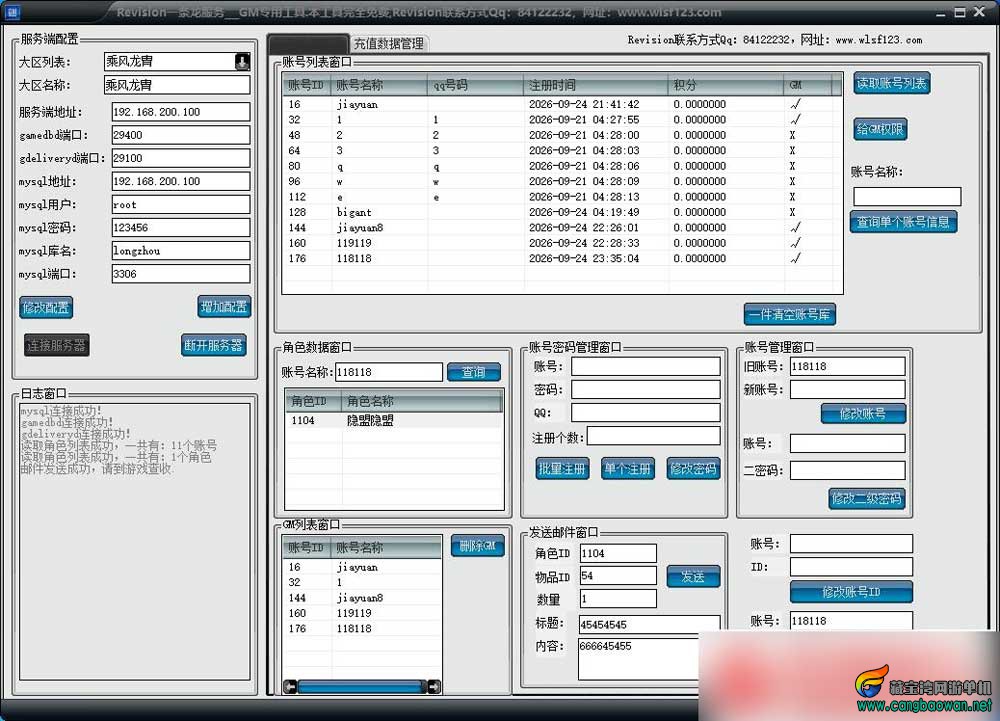Focus the 新账号 input field
The height and width of the screenshot is (721, 1000).
pyautogui.click(x=848, y=390)
